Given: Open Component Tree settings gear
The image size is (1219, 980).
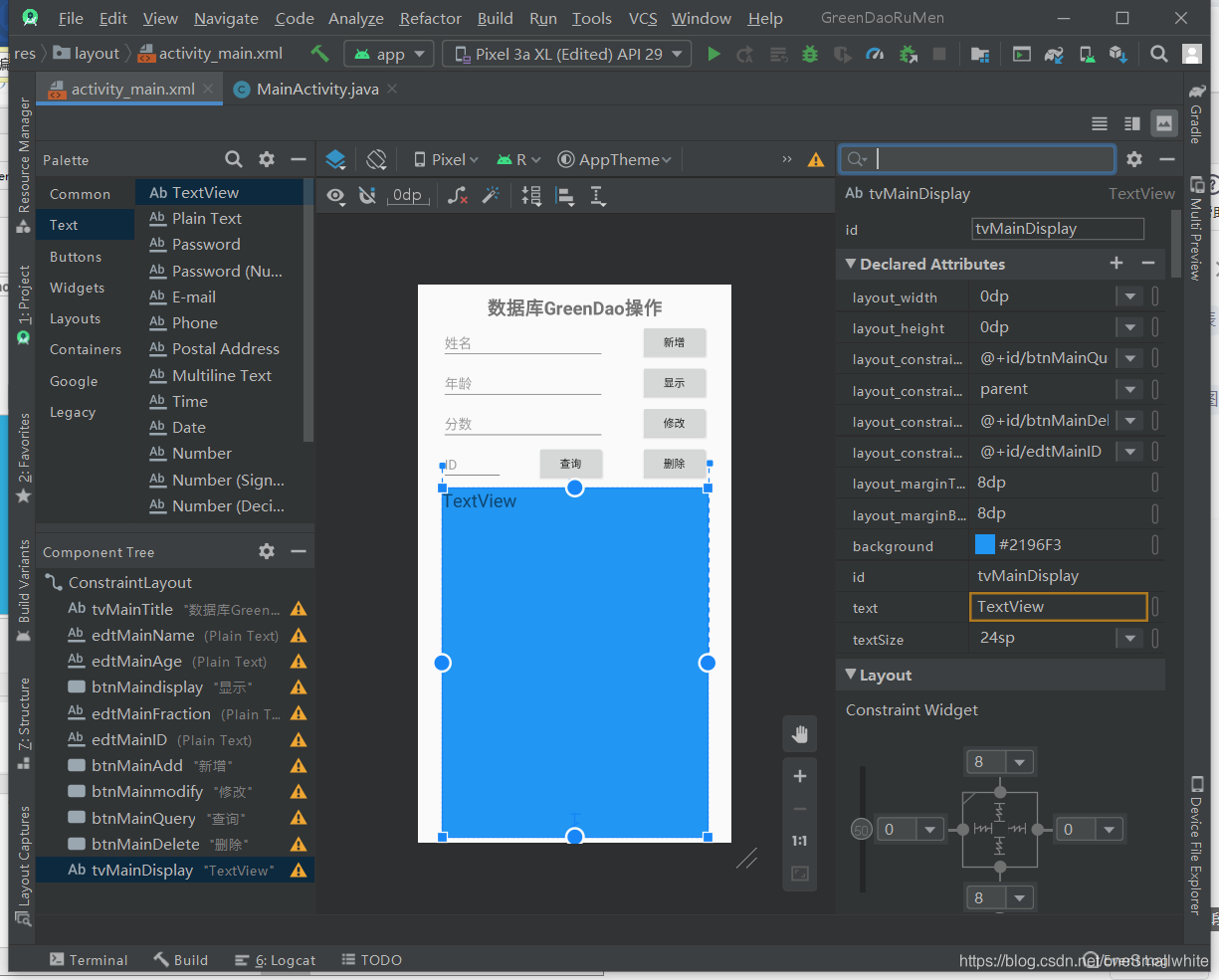Looking at the screenshot, I should pos(267,551).
